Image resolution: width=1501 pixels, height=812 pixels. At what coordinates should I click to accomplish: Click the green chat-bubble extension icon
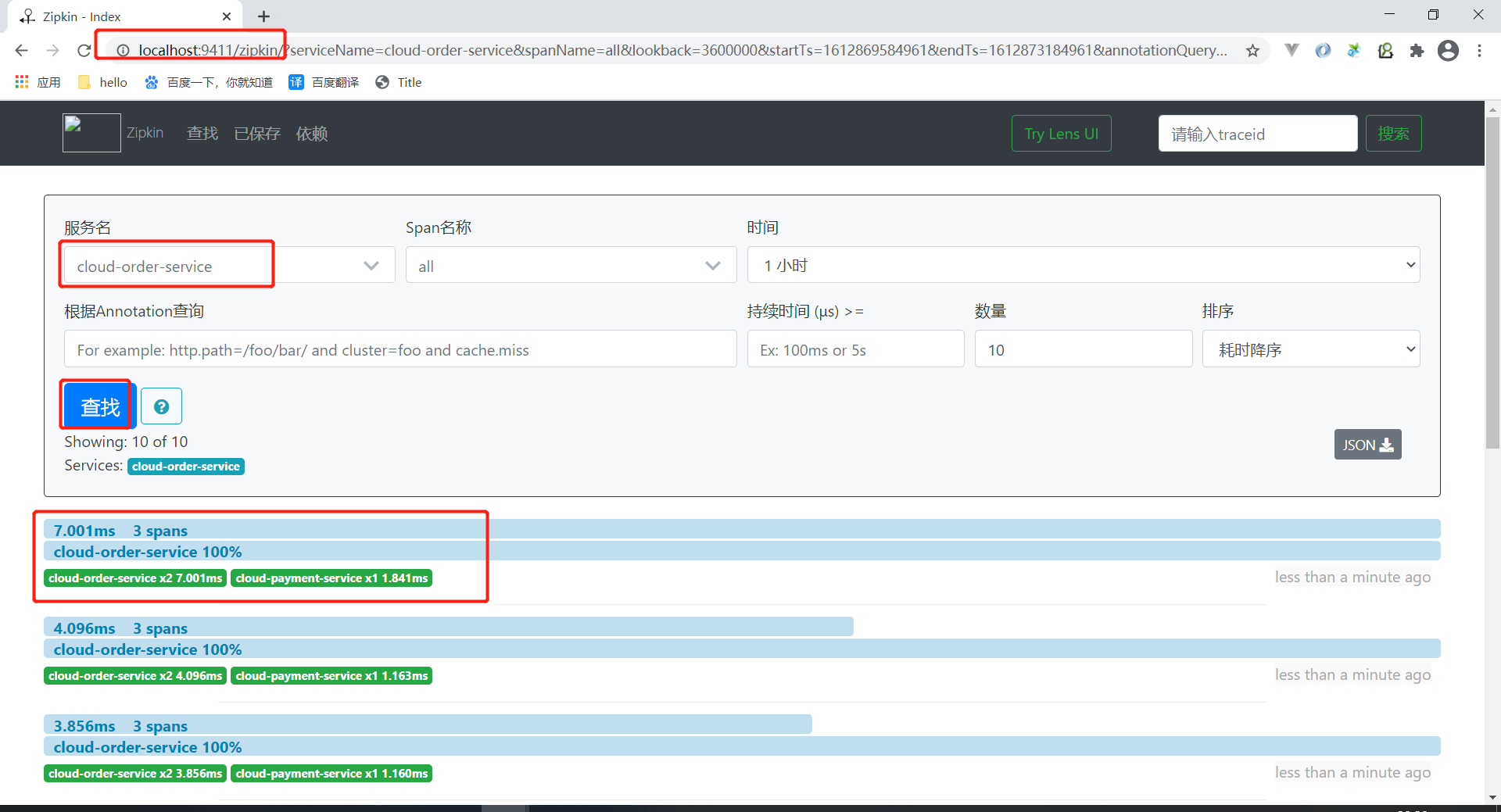click(1385, 51)
